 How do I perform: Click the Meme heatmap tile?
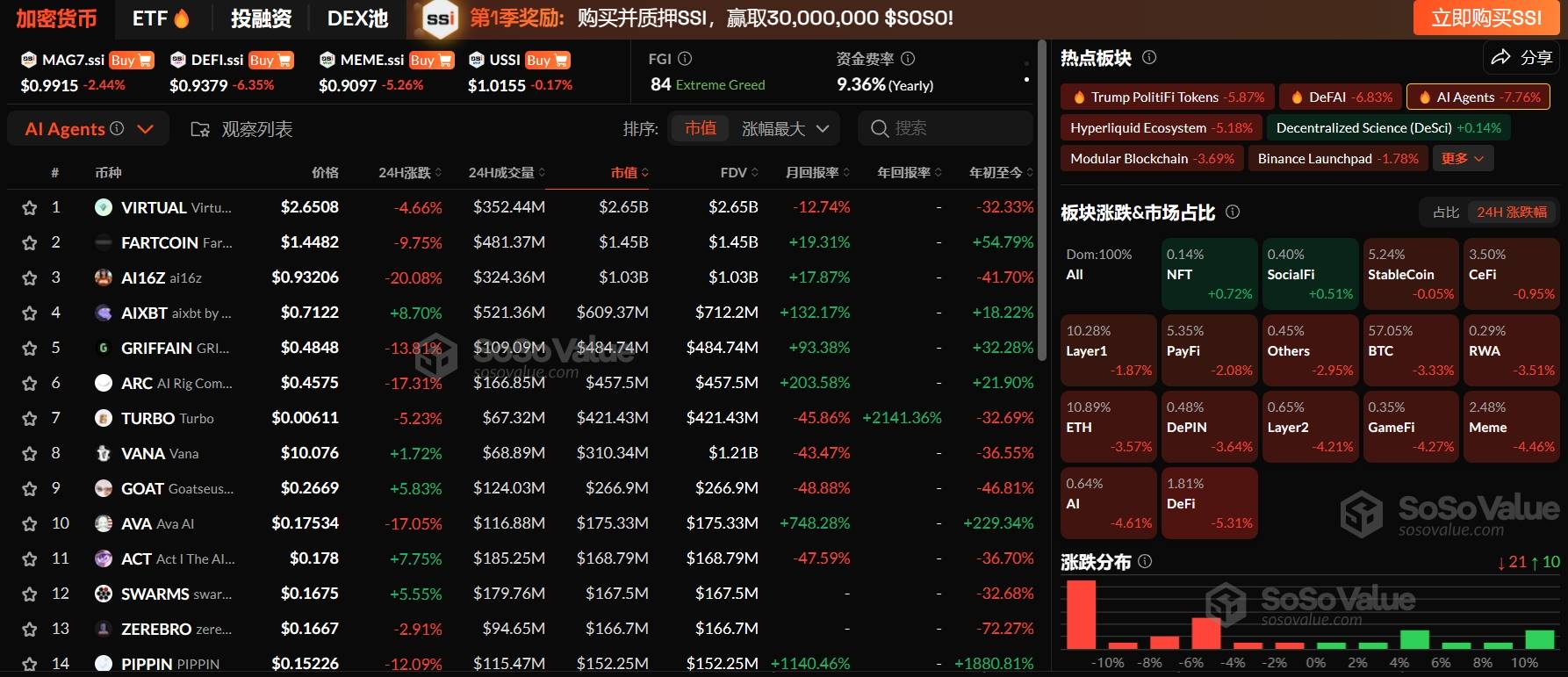pos(1511,427)
